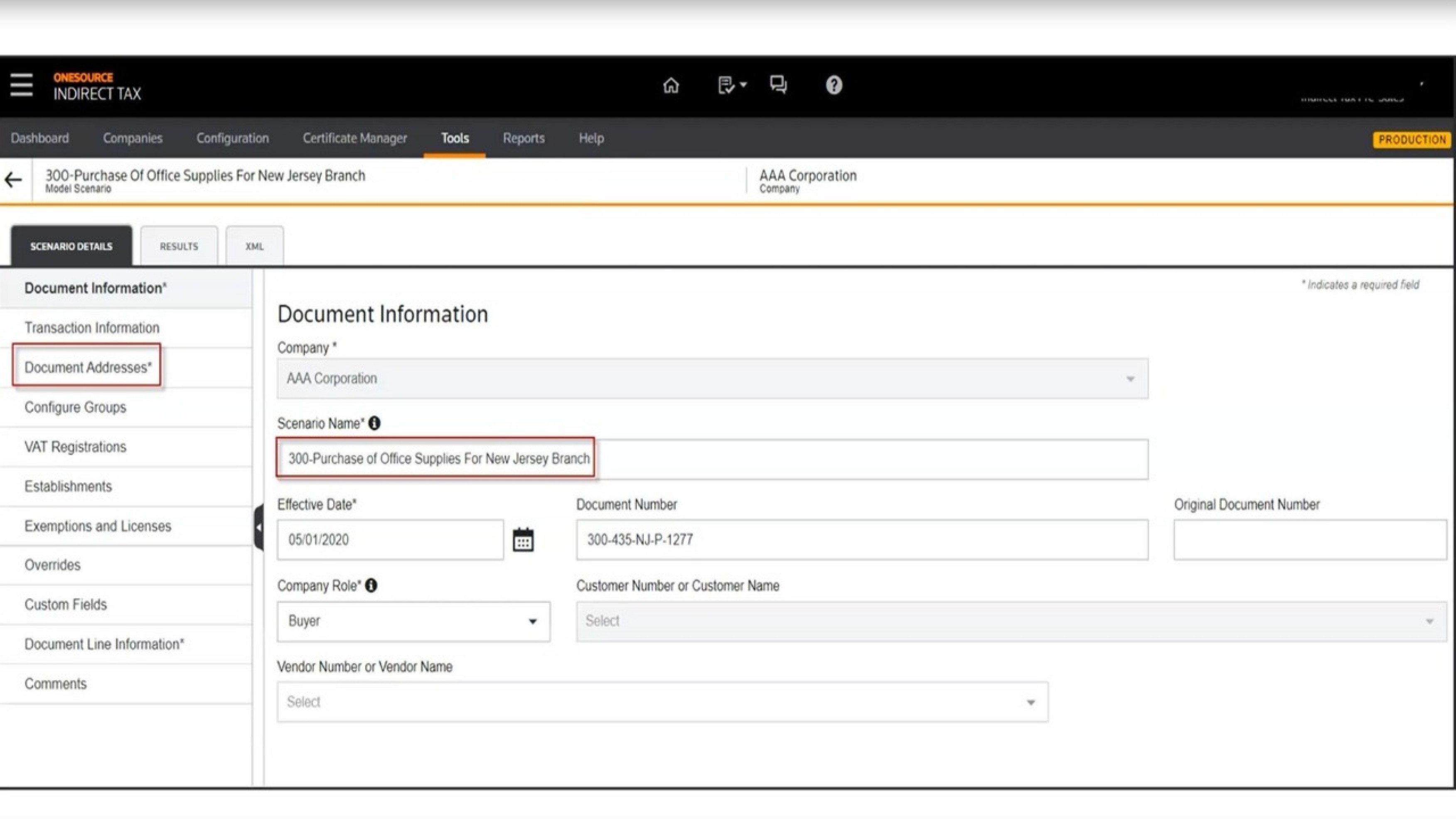Click the back arrow icon

coord(14,180)
